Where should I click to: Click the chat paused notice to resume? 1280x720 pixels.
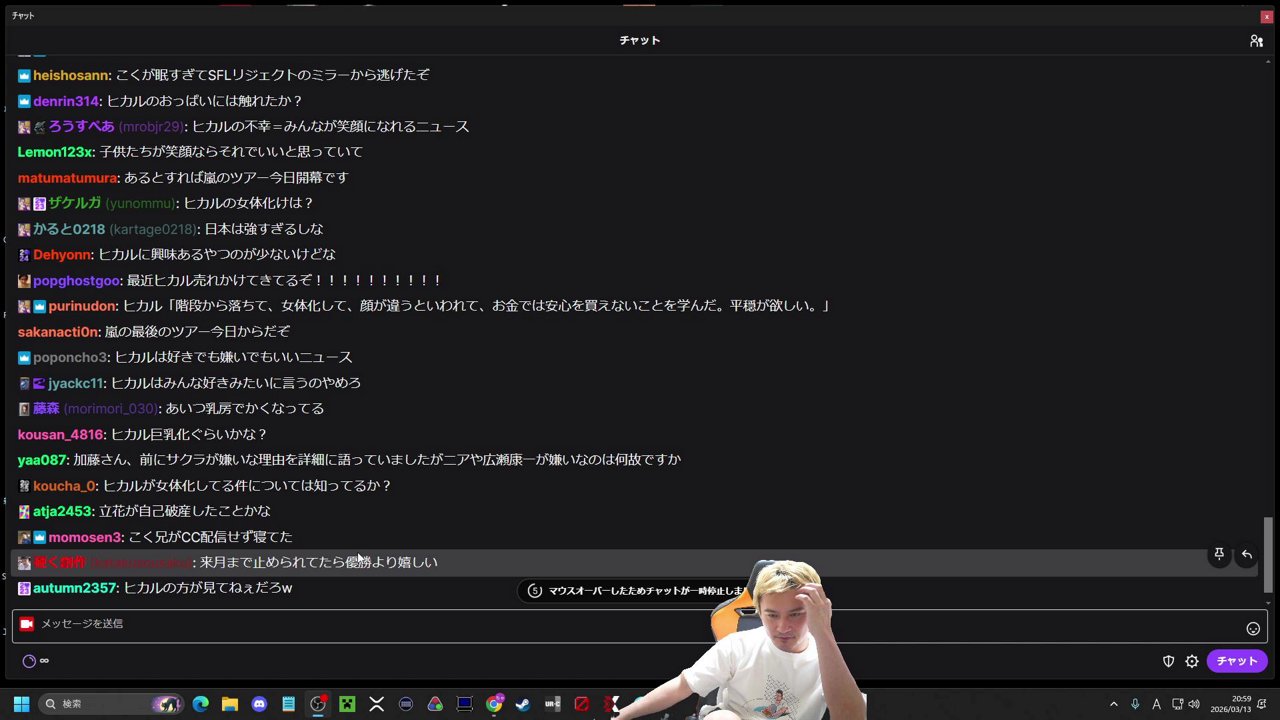tap(635, 591)
